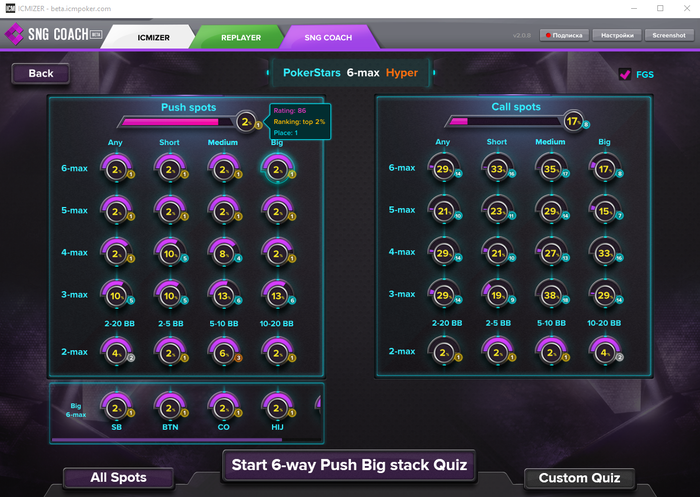The image size is (700, 497).
Task: Select Call 5-max Any stack gauge
Action: pyautogui.click(x=445, y=210)
